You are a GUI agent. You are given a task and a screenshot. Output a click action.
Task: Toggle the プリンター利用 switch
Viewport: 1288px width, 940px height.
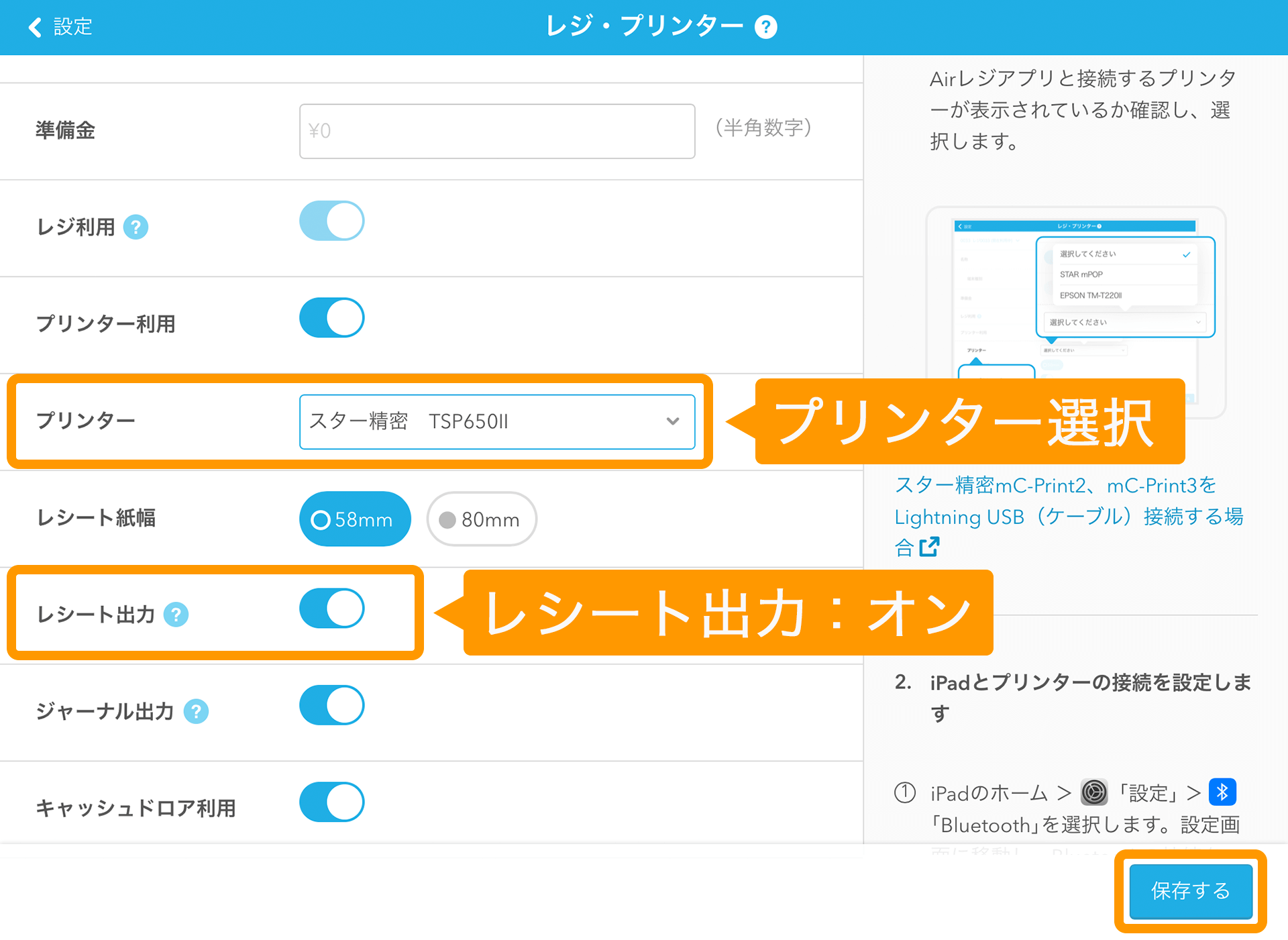332,317
